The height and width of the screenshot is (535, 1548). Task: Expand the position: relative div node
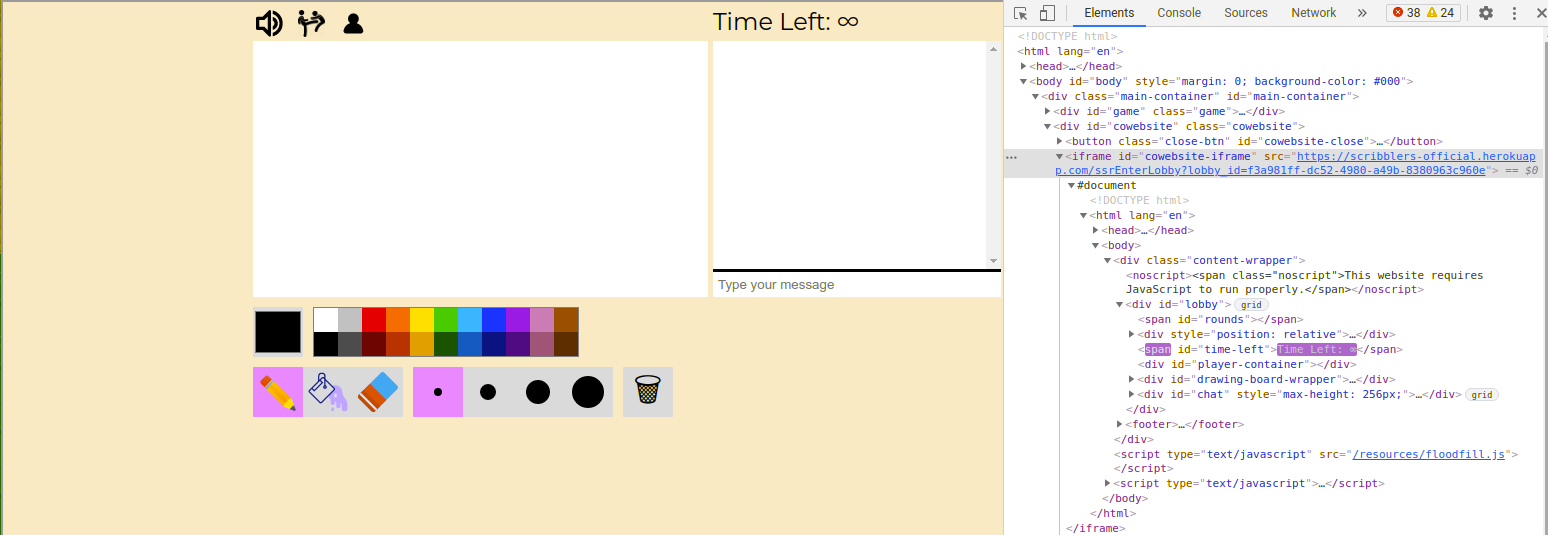click(1131, 334)
